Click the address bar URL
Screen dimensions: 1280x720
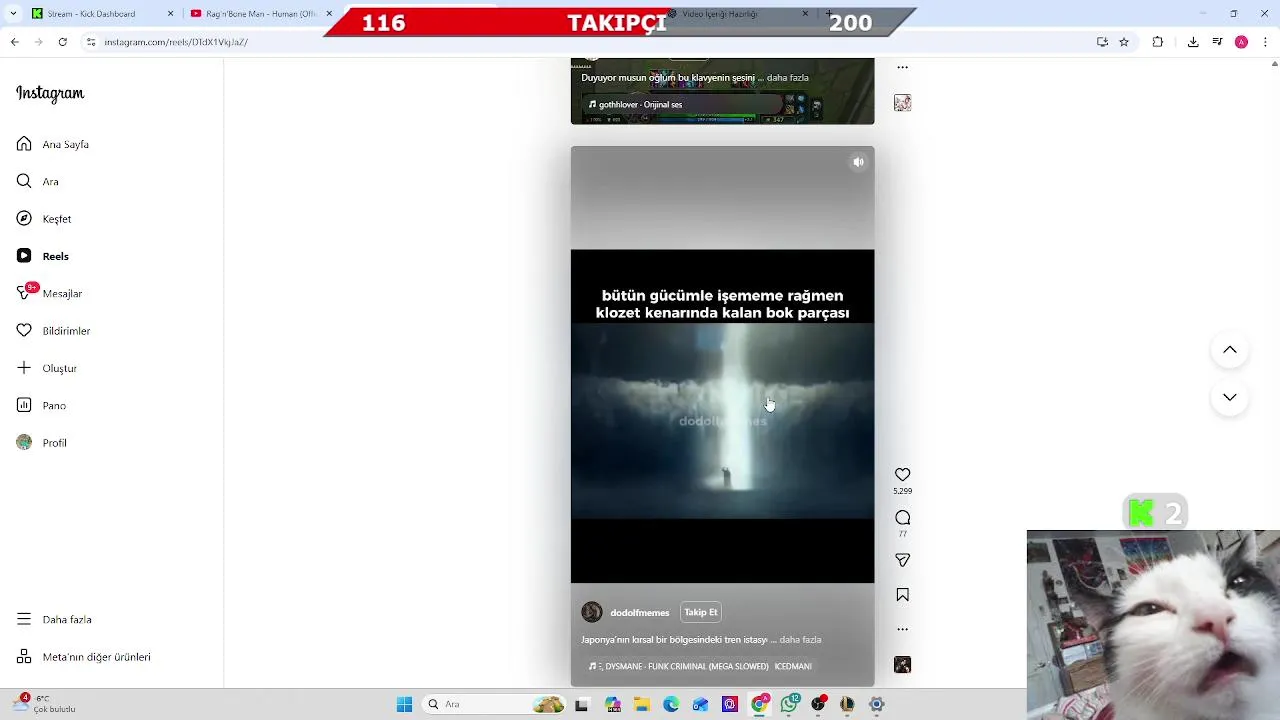tap(176, 42)
